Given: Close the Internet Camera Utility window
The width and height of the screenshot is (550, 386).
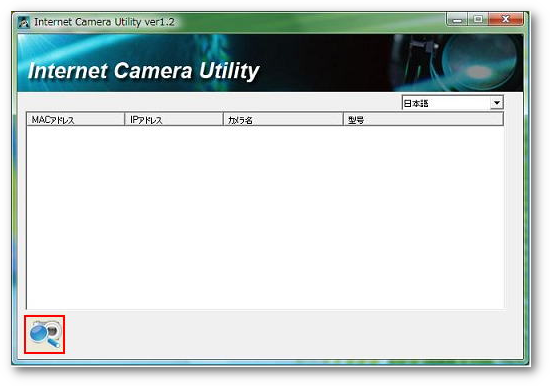Looking at the screenshot, I should [506, 19].
